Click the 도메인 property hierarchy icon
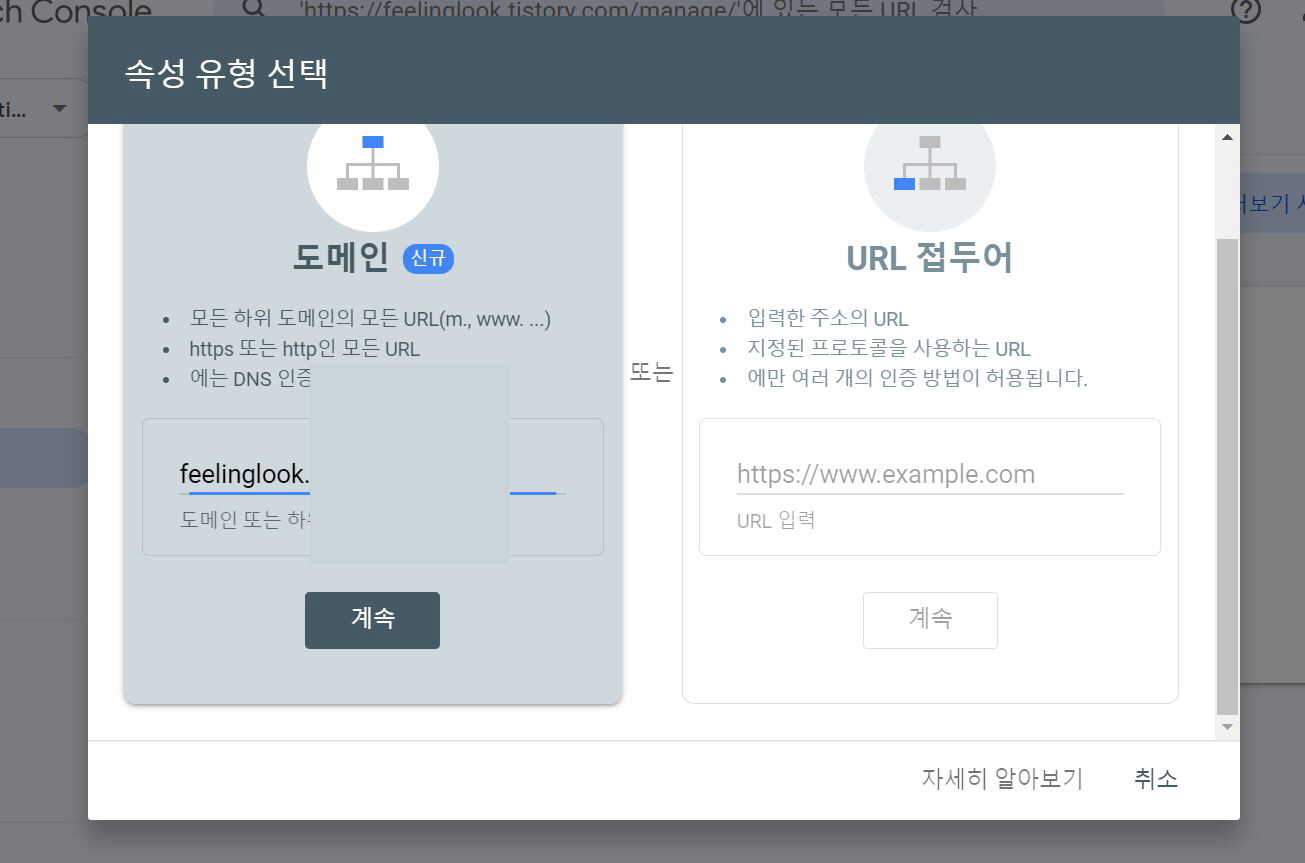This screenshot has height=863, width=1305. [x=372, y=167]
